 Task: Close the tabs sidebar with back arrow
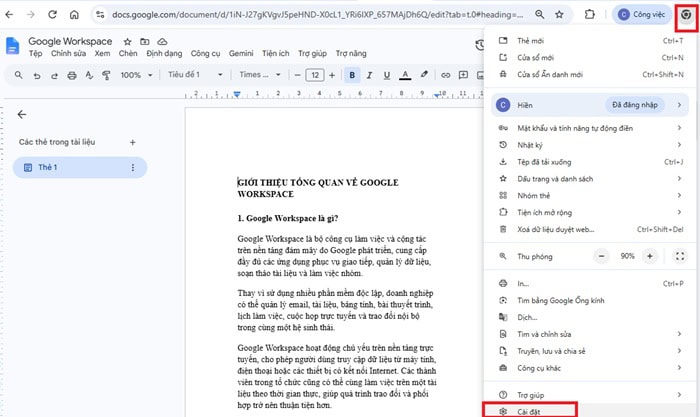[x=21, y=115]
